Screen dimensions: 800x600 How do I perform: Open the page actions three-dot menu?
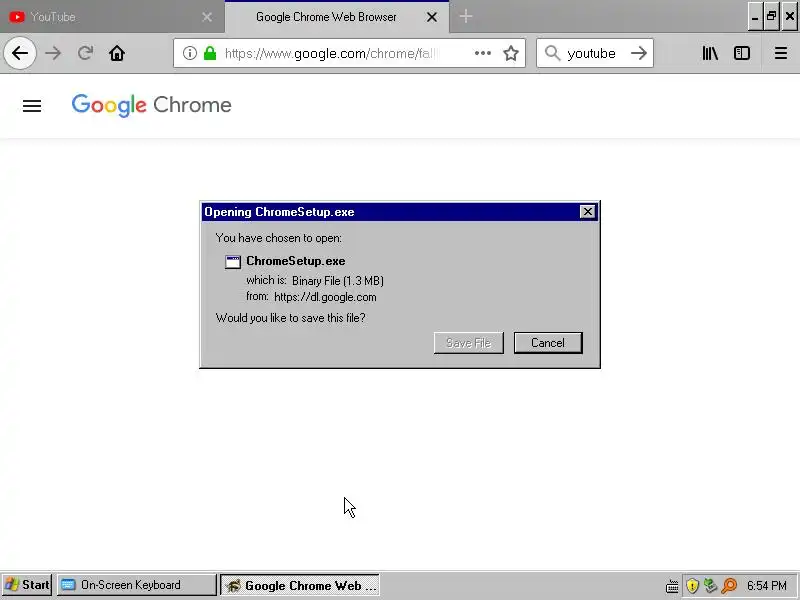tap(482, 53)
